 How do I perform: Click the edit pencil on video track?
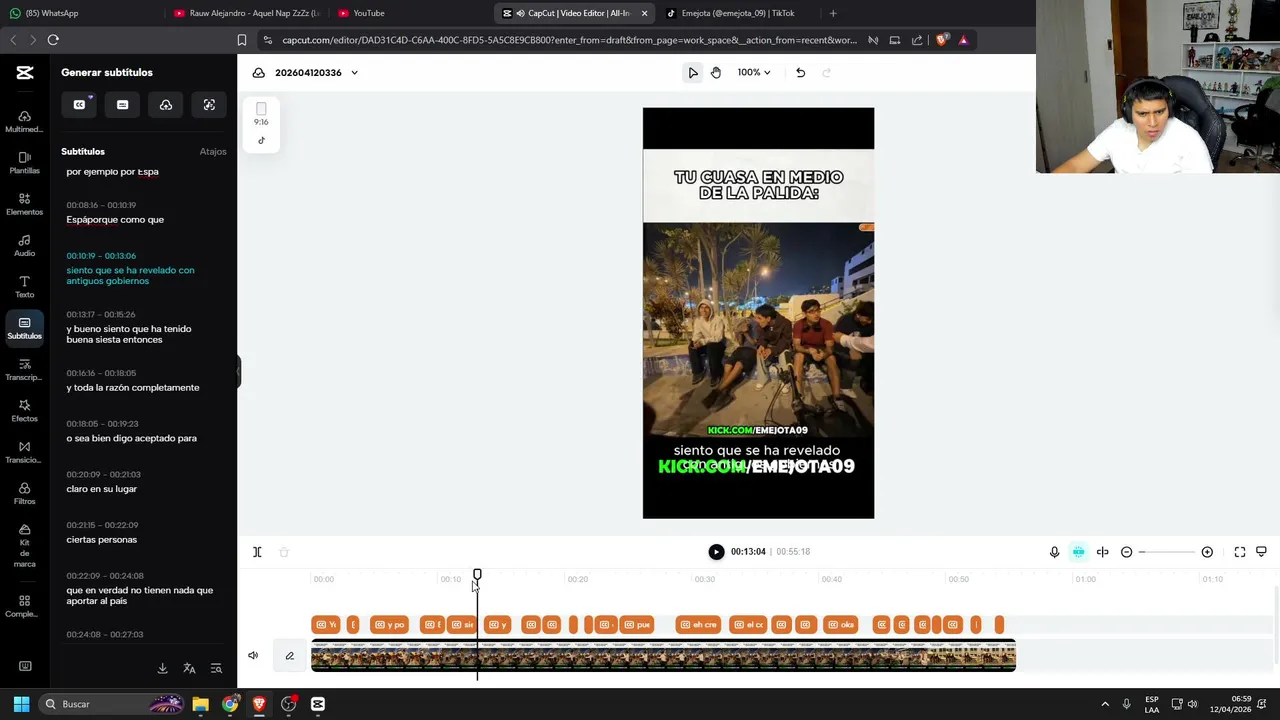pyautogui.click(x=289, y=656)
